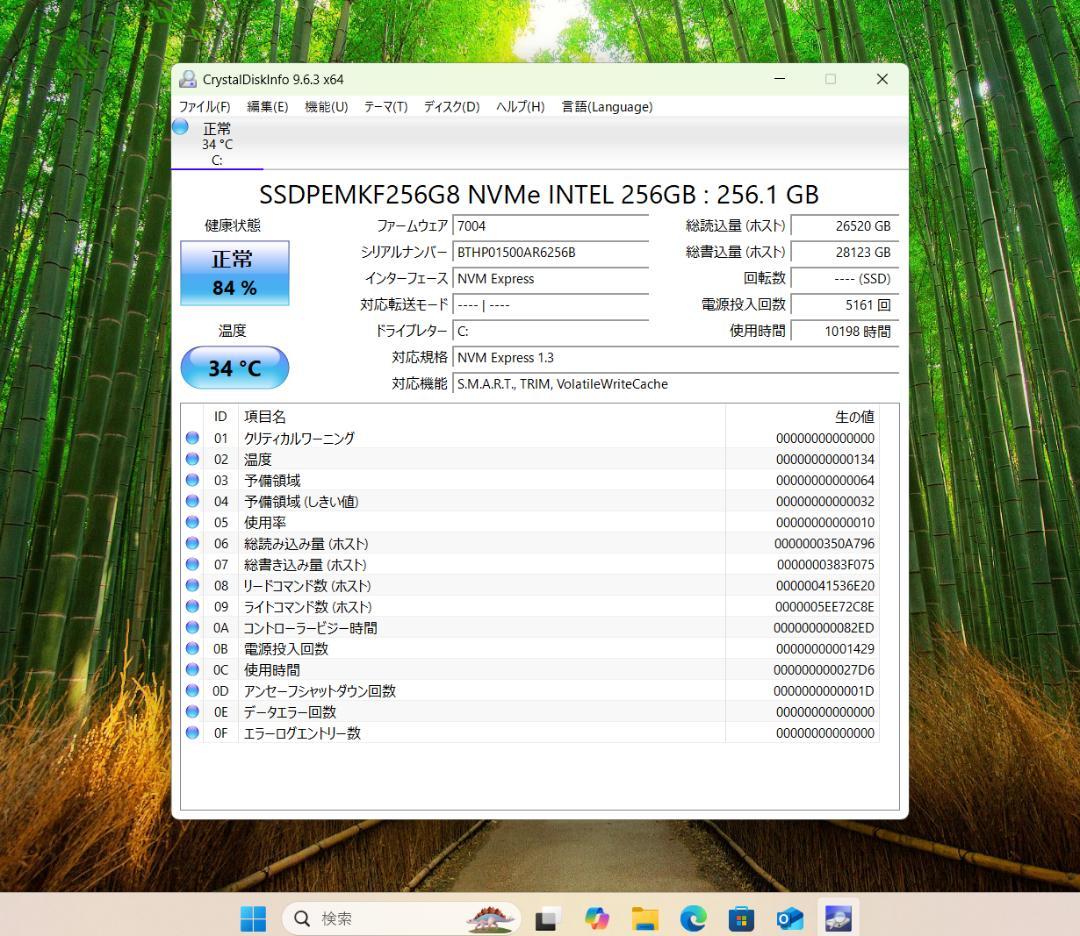
Task: Click the 正常 84% health status badge
Action: pyautogui.click(x=233, y=272)
